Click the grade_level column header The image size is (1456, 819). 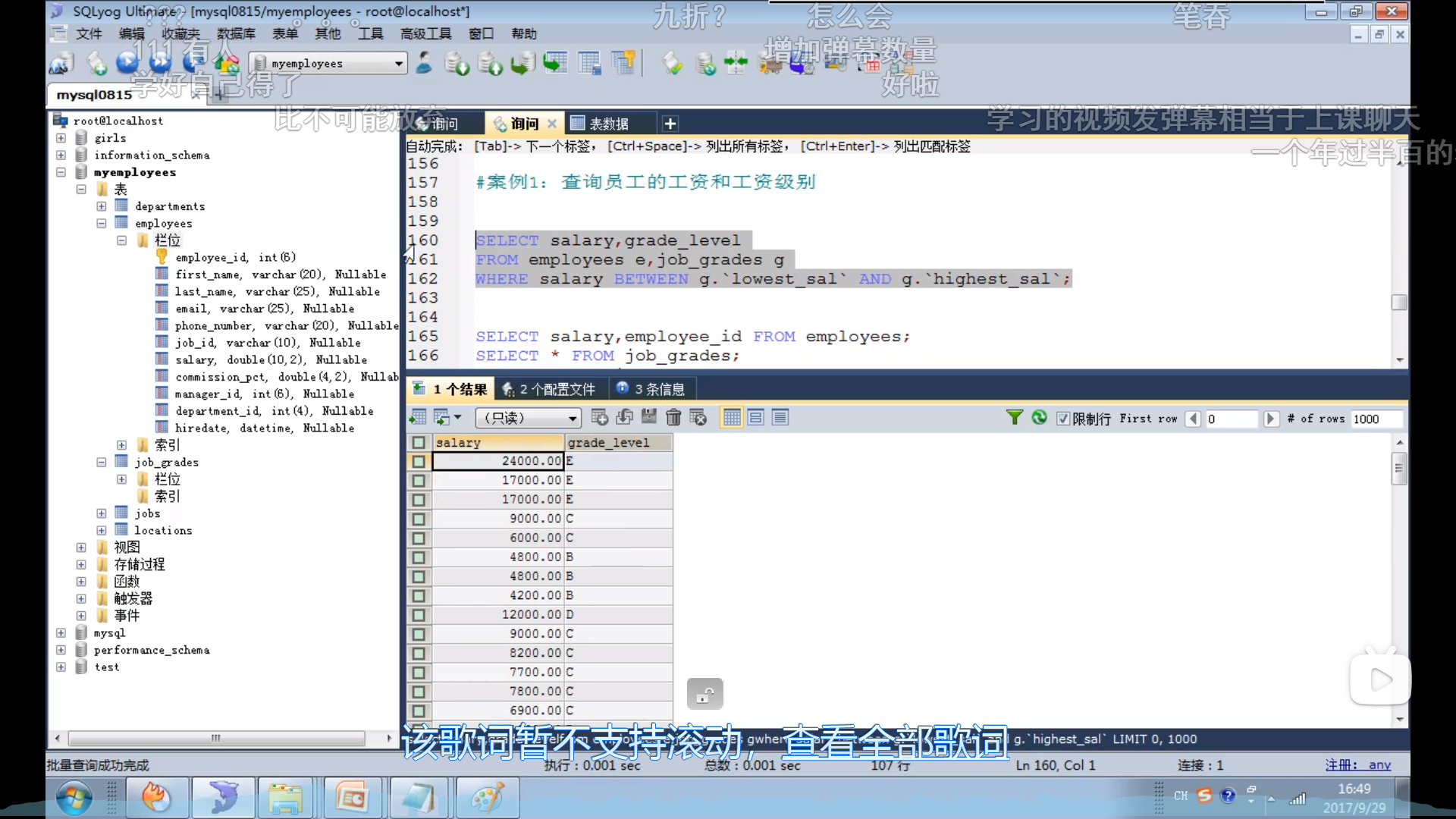coord(619,442)
